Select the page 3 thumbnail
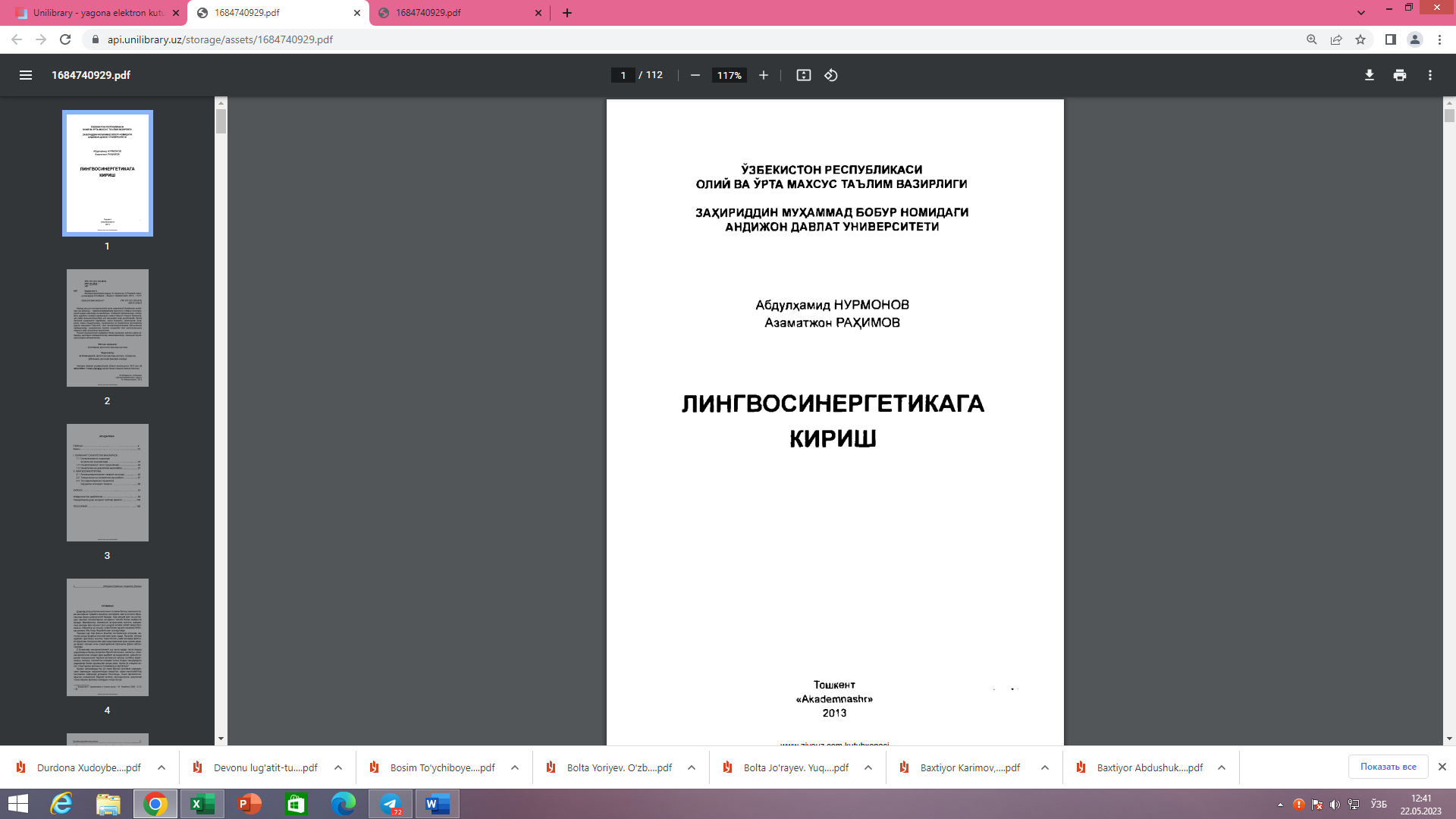1456x819 pixels. point(107,482)
